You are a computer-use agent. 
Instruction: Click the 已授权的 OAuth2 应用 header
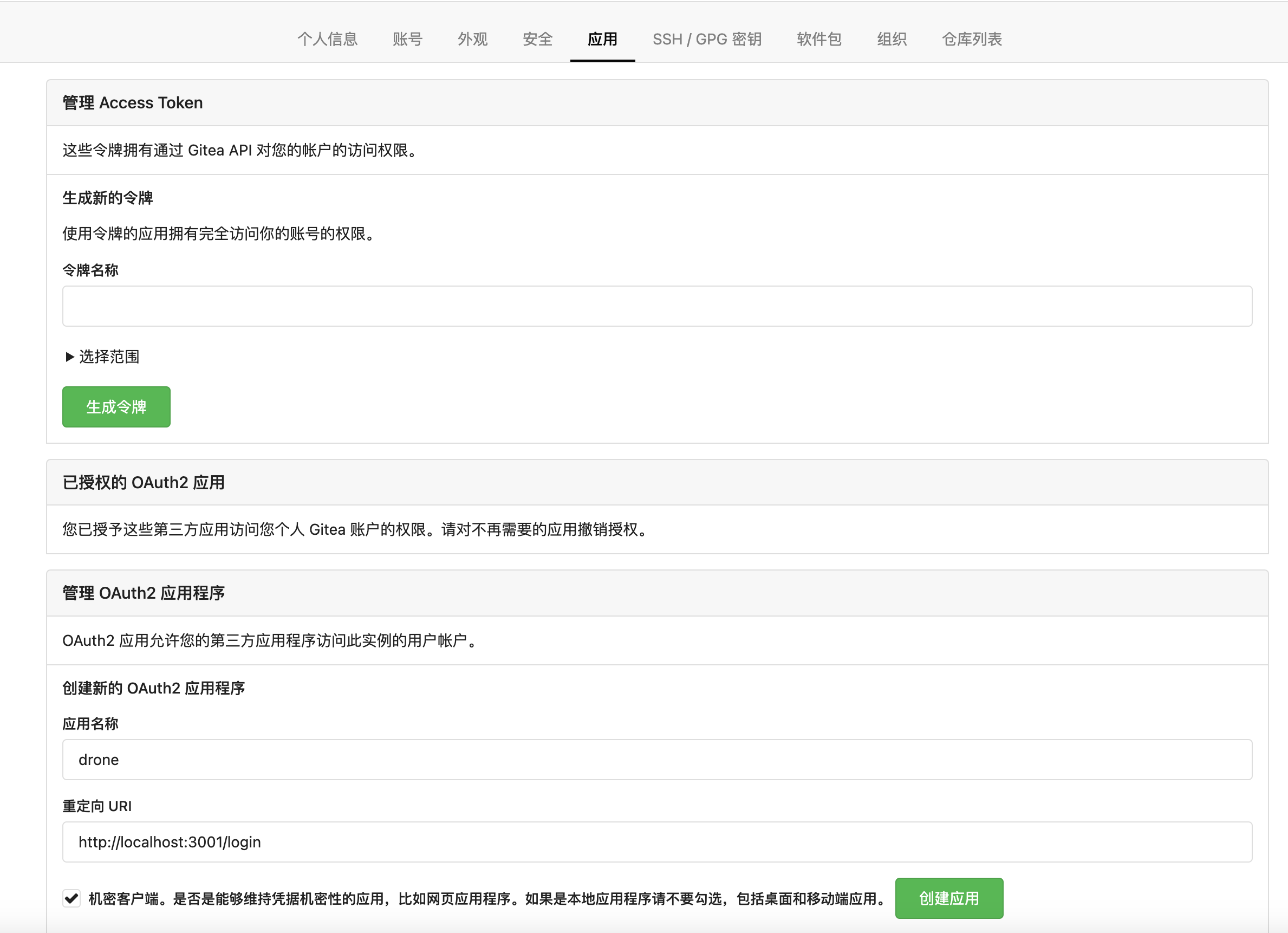[x=143, y=482]
